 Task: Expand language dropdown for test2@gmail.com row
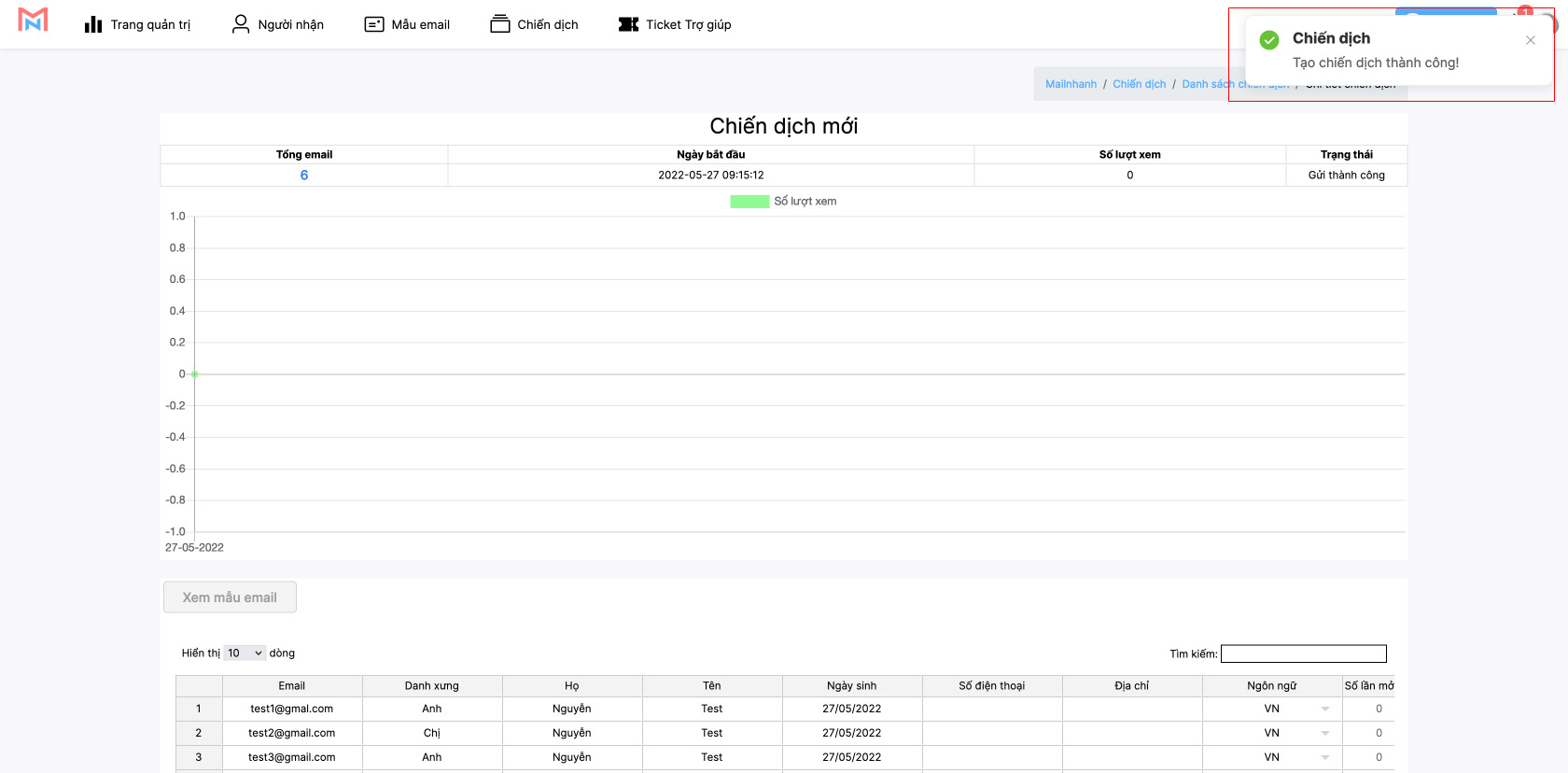[1324, 734]
